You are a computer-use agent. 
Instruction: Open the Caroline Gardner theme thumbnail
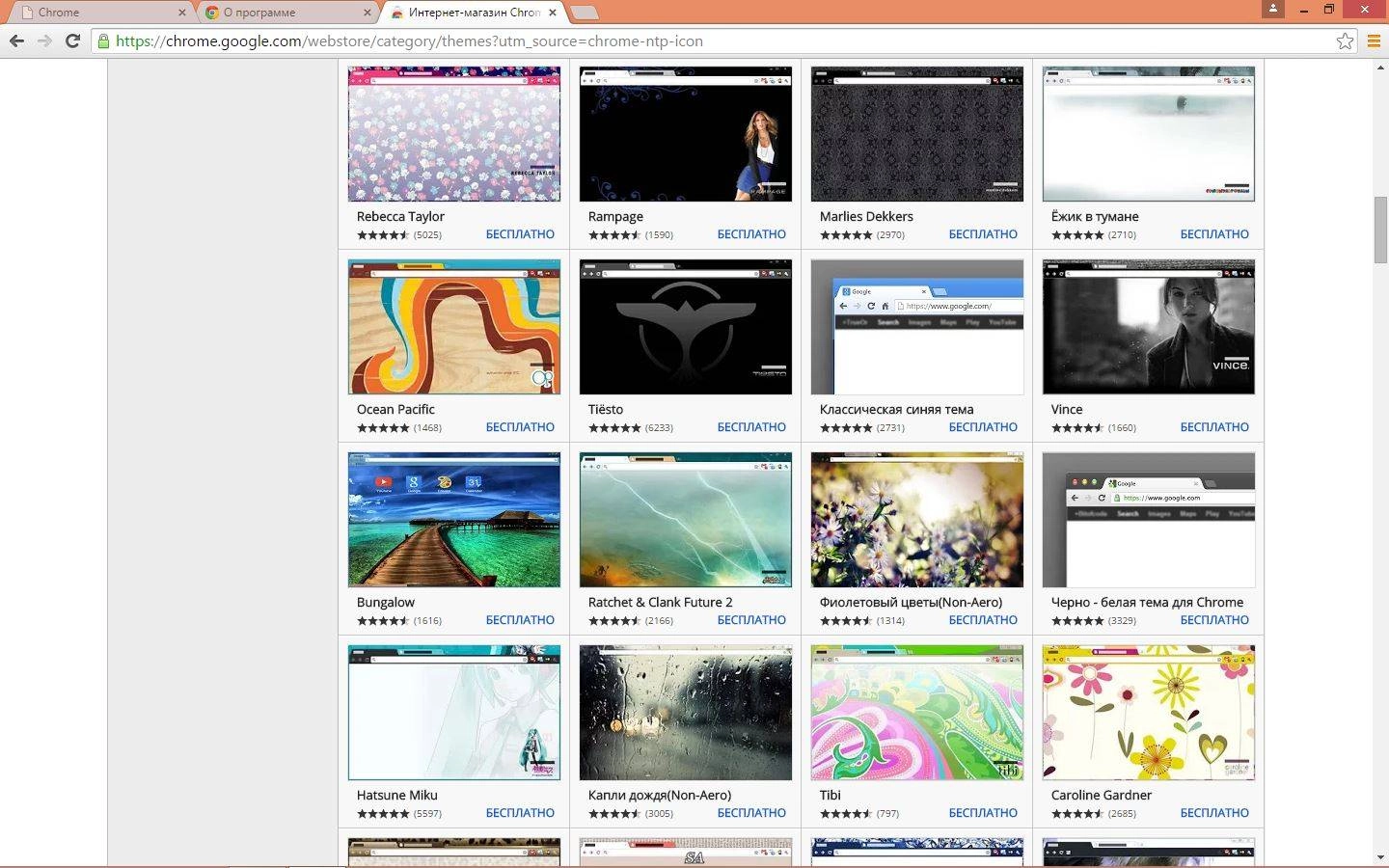1149,713
